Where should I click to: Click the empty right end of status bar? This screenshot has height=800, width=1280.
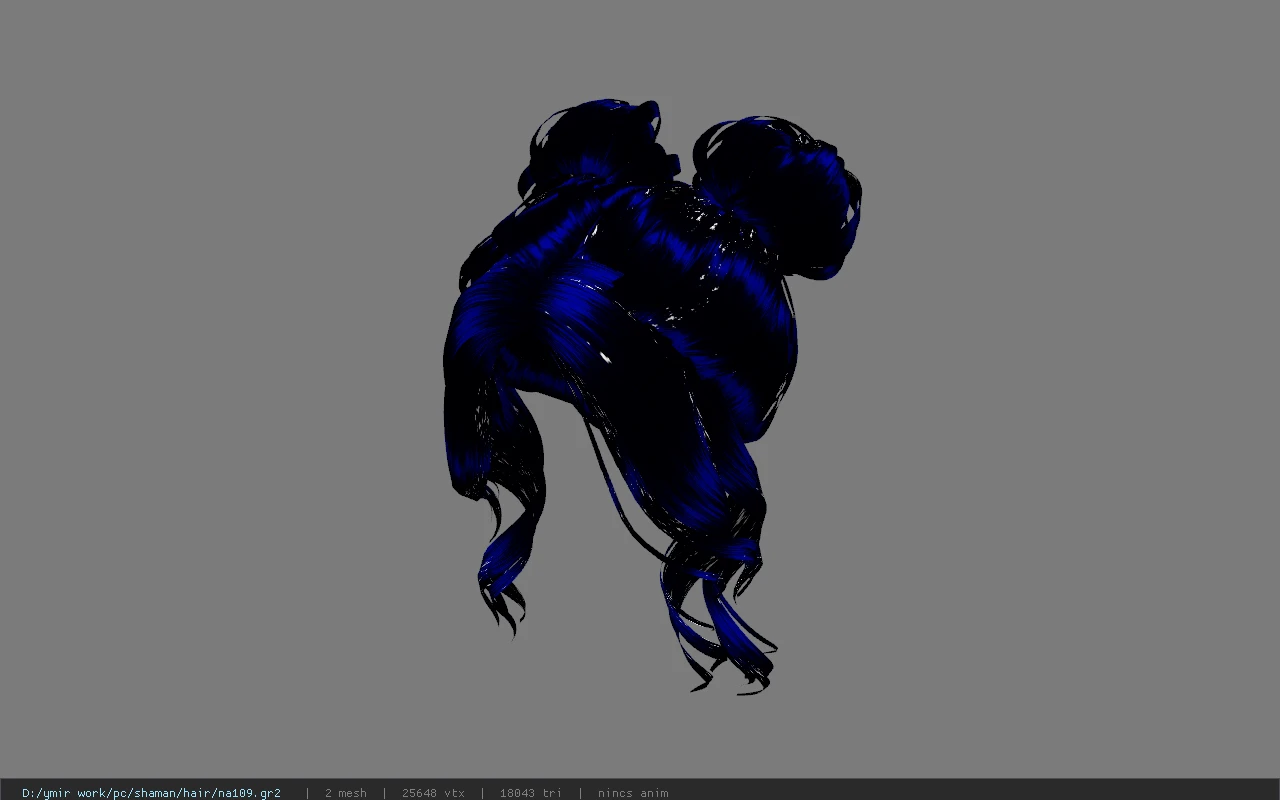point(975,793)
